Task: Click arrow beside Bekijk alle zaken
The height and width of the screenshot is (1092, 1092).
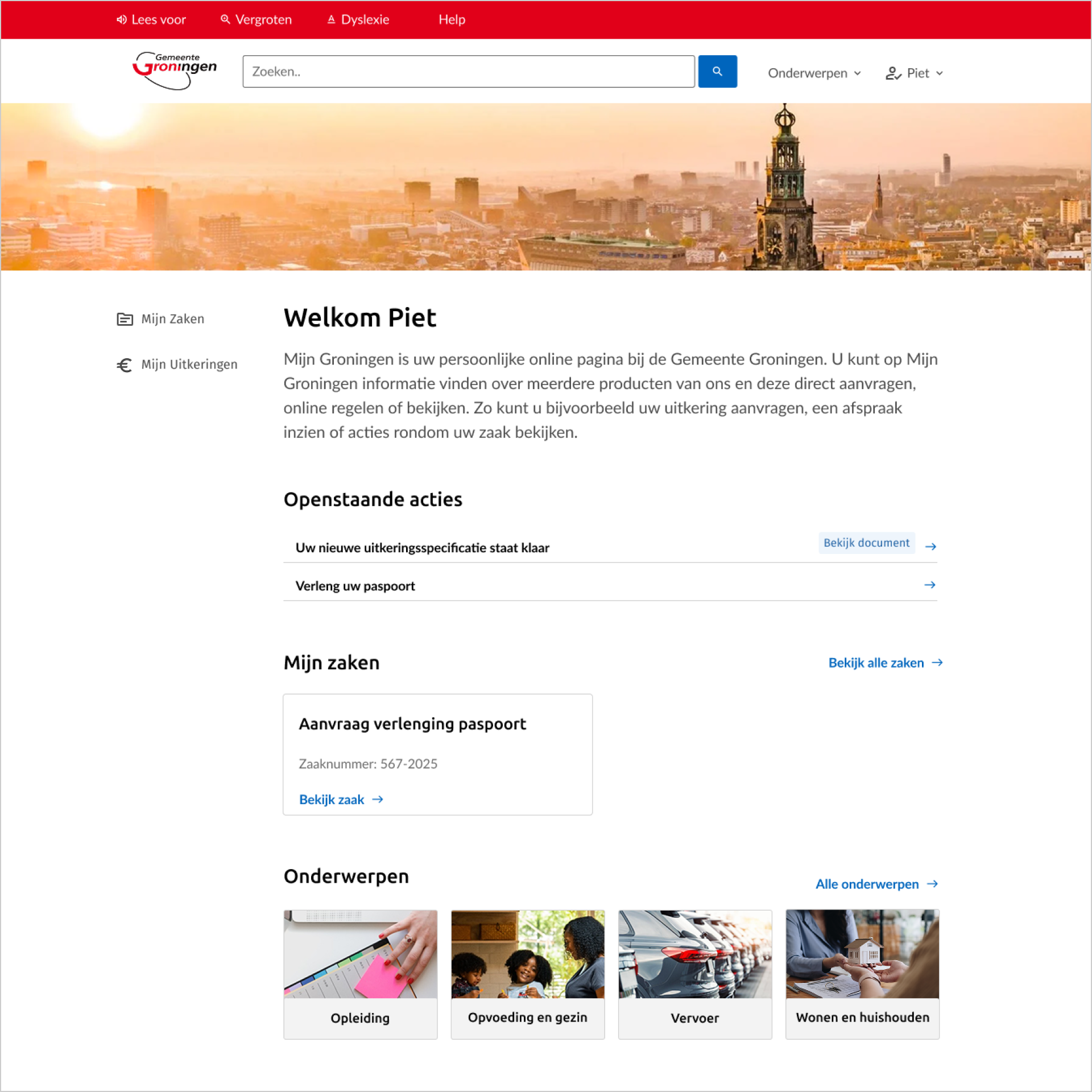Action: (937, 663)
